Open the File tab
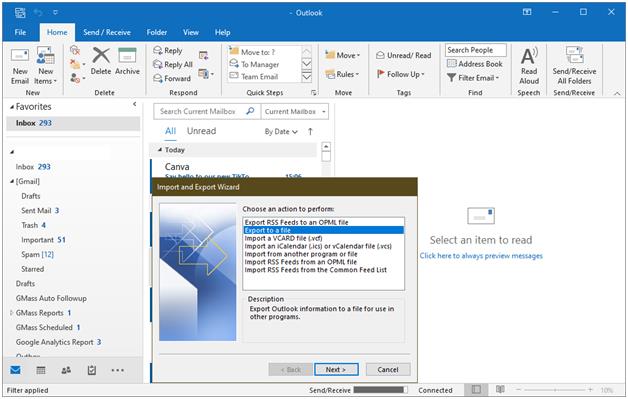Viewport: 628px width, 399px height. (20, 32)
